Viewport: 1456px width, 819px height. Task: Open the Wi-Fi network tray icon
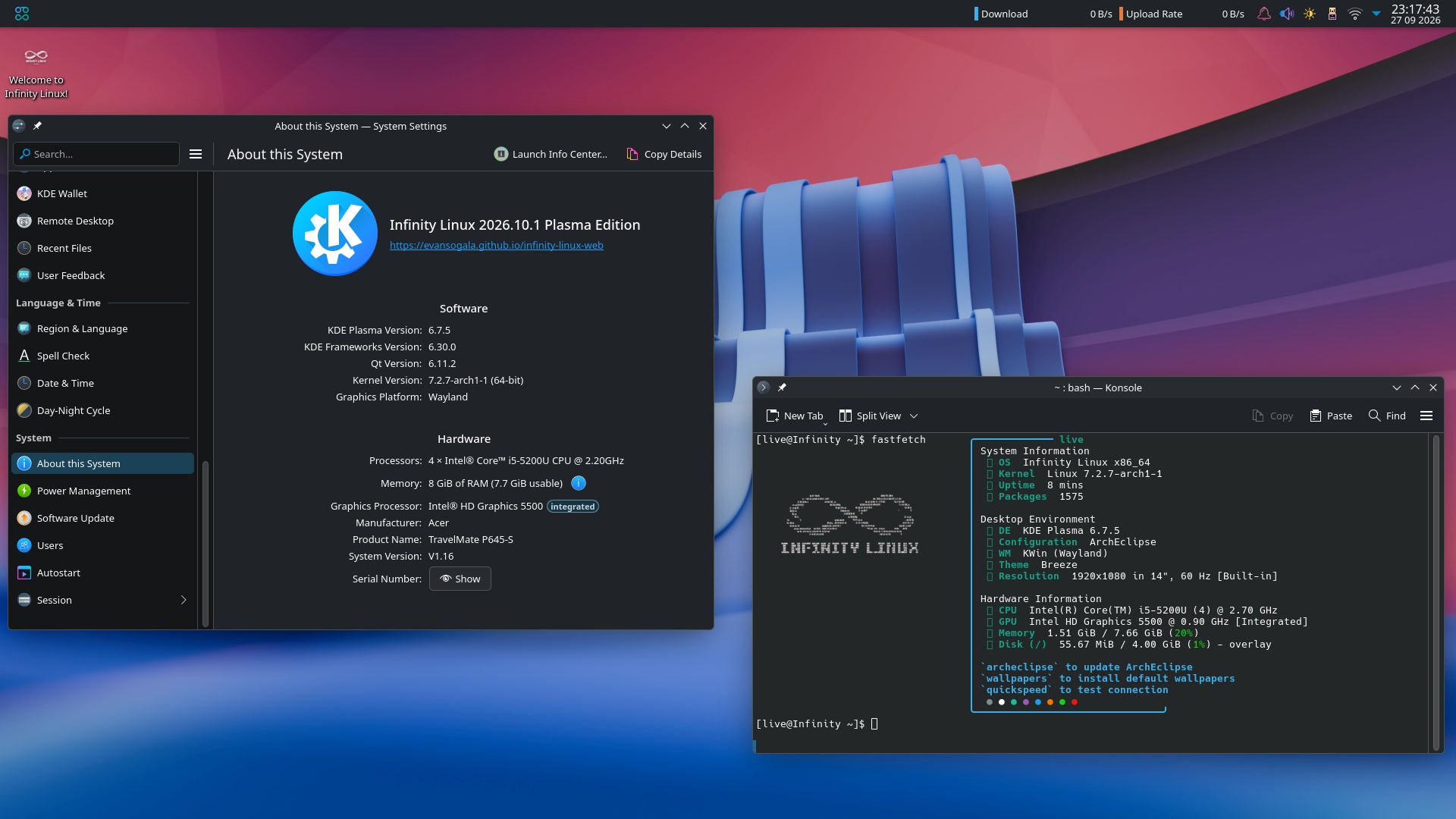1354,14
